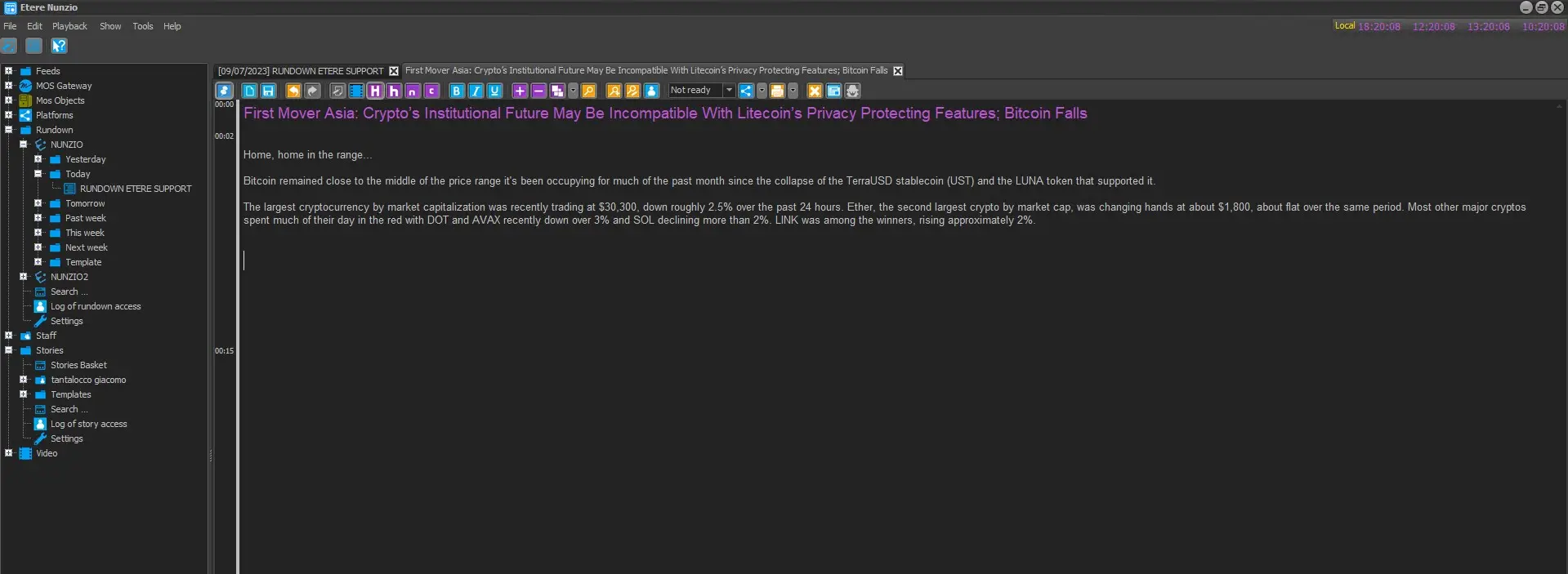Click the filmstrip video icon in toolbar
The width and height of the screenshot is (1568, 574).
356,91
